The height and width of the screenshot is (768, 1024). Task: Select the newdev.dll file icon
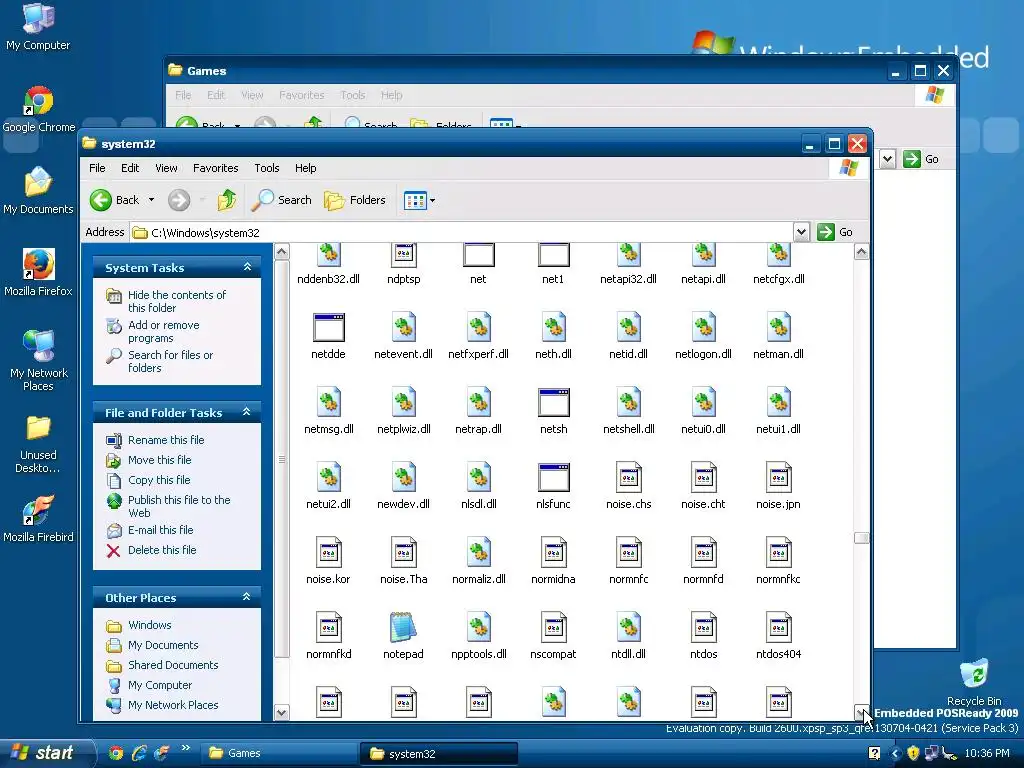[x=403, y=477]
